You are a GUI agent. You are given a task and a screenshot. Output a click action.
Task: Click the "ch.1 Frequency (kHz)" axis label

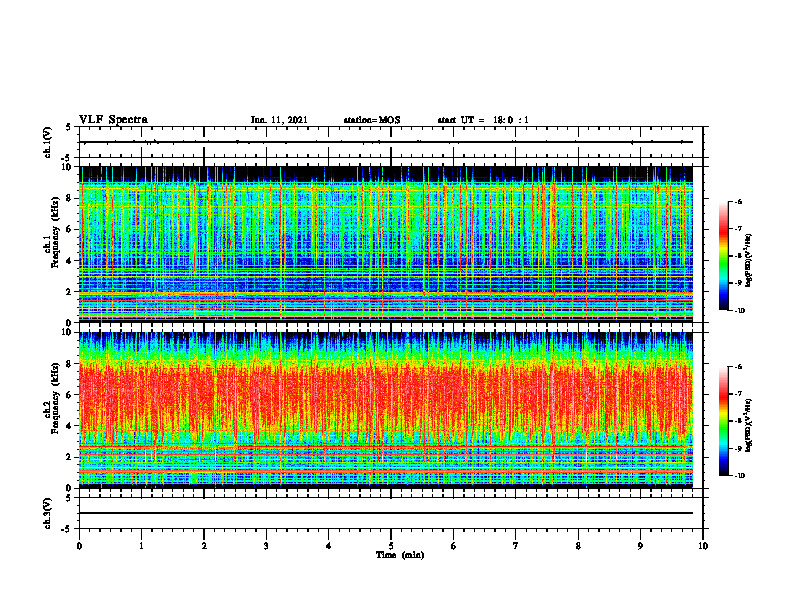click(x=54, y=232)
